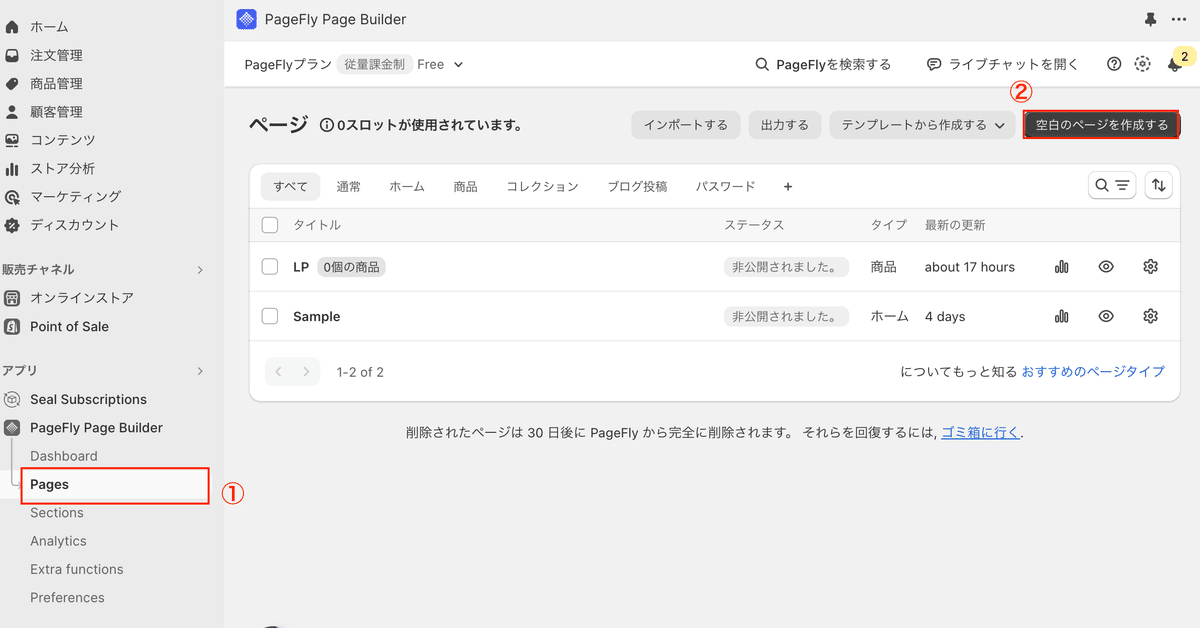Click PageFlyを検索する search
Screen dimensions: 1200x628
tap(823, 64)
